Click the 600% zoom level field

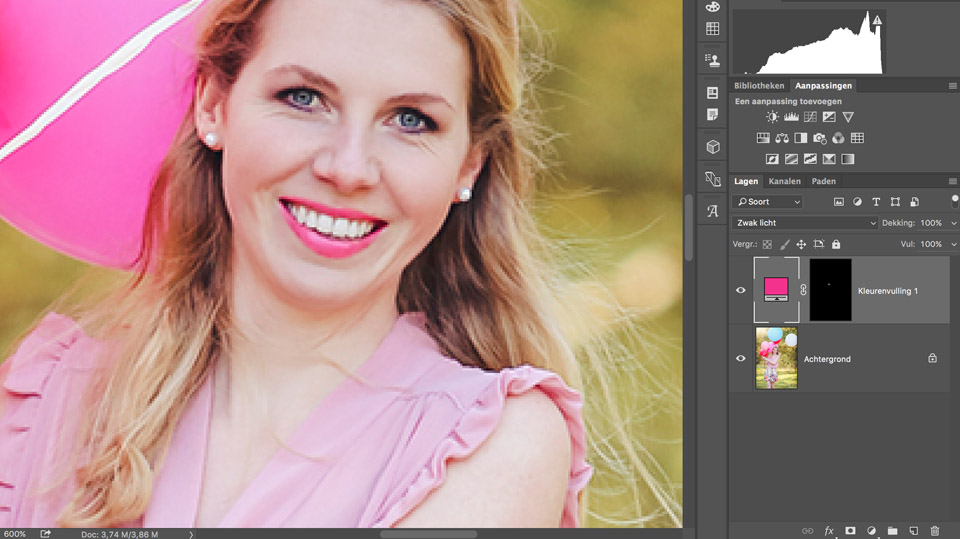(15, 534)
